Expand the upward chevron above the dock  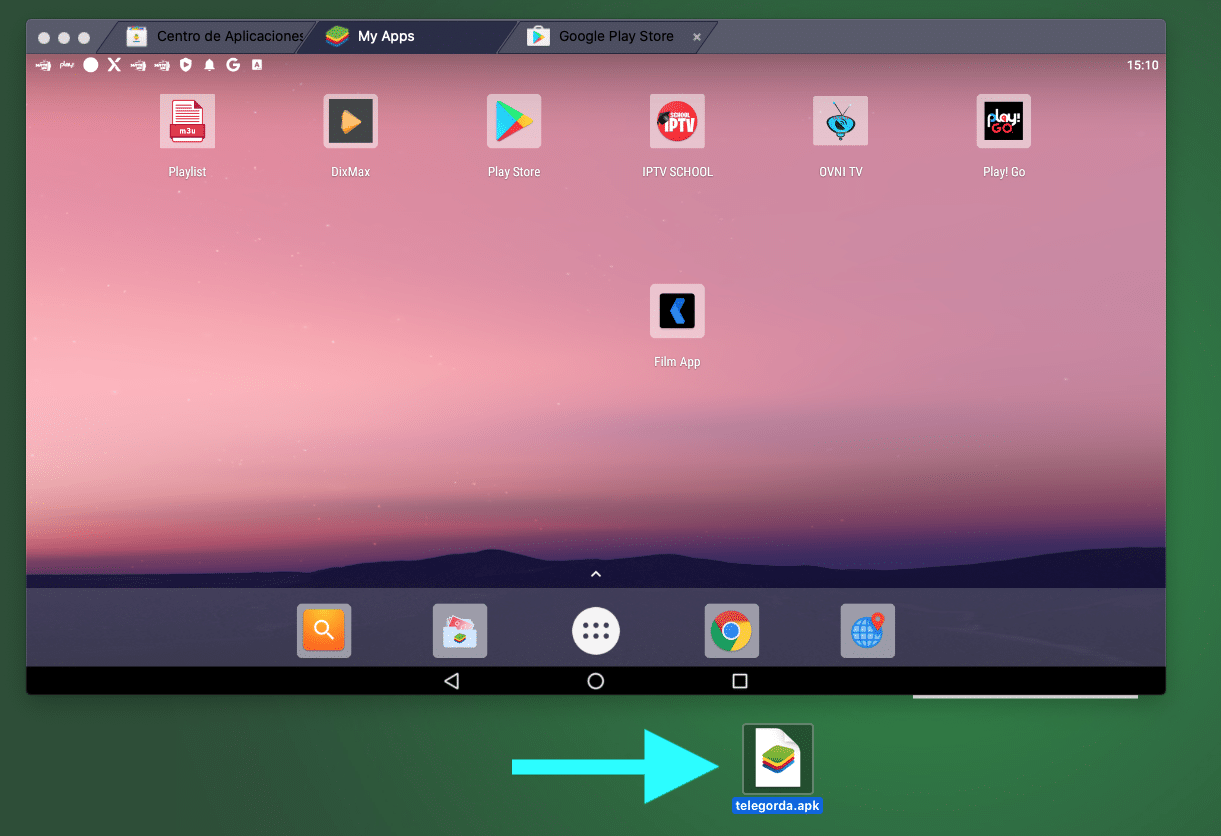tap(595, 573)
